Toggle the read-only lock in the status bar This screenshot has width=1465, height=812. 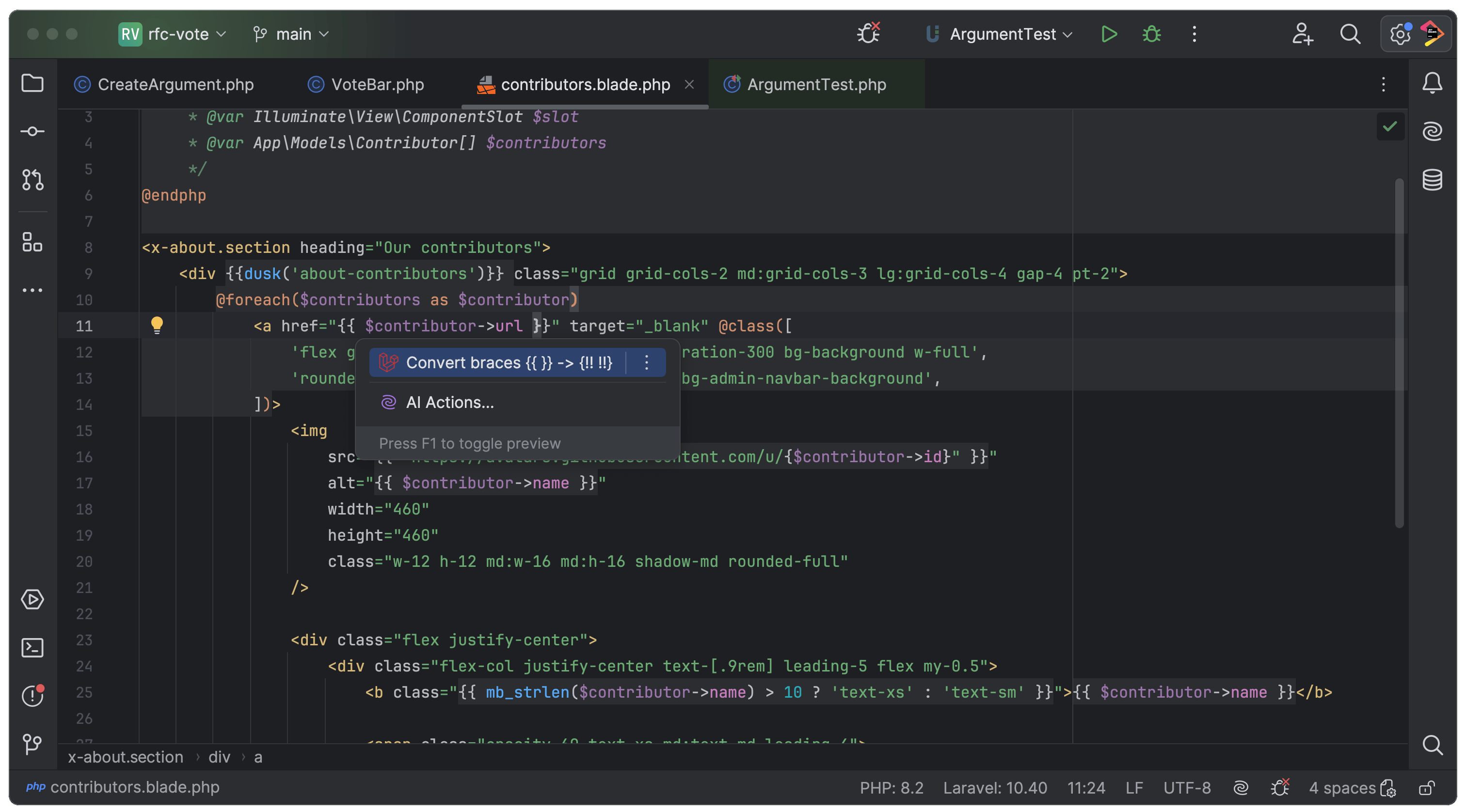tap(1426, 788)
